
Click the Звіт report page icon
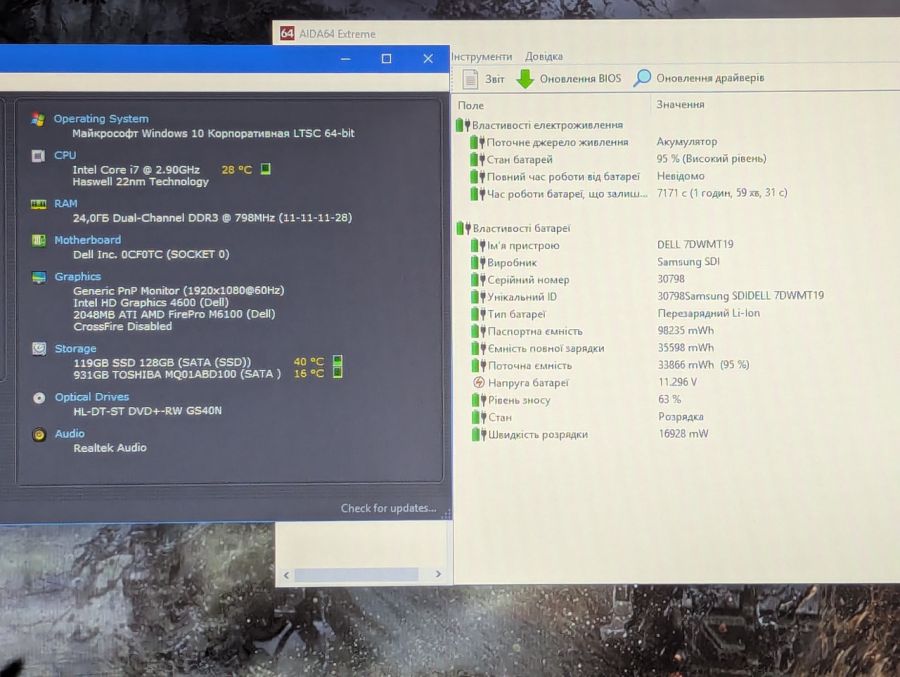[x=470, y=79]
